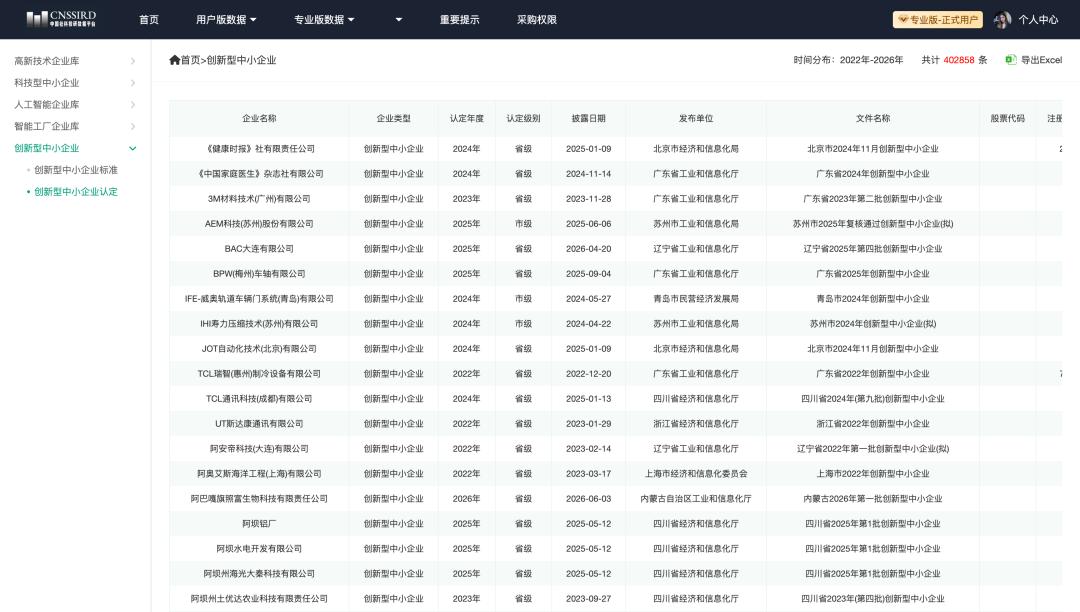The height and width of the screenshot is (612, 1080).
Task: Click 上海市经济和信息化委员会 cell
Action: (x=696, y=474)
